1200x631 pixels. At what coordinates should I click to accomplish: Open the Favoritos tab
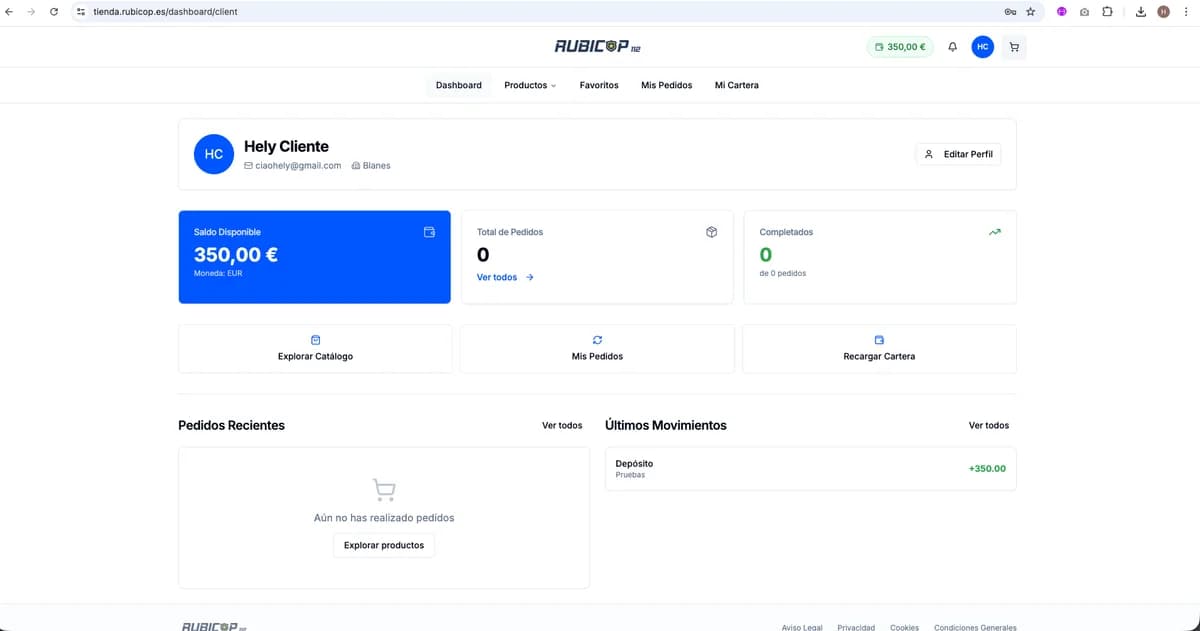pyautogui.click(x=599, y=85)
